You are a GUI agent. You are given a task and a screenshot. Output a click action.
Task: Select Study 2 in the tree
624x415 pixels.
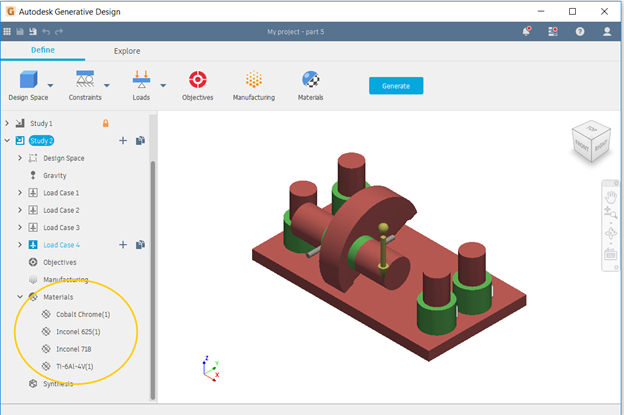[41, 140]
